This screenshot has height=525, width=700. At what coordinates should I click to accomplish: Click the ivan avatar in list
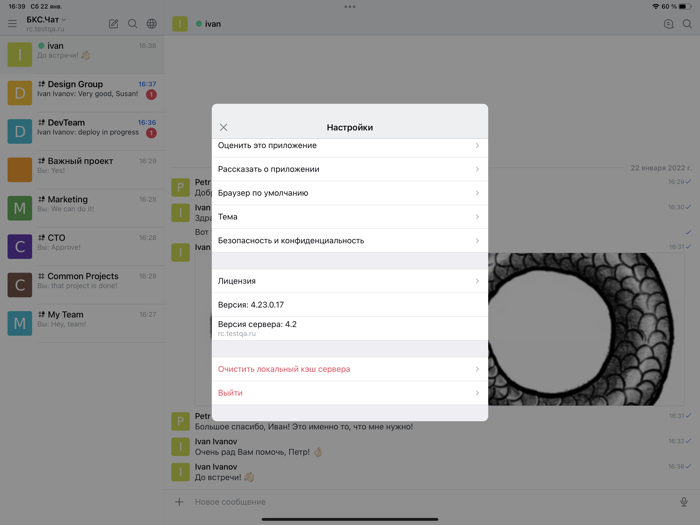pos(20,54)
